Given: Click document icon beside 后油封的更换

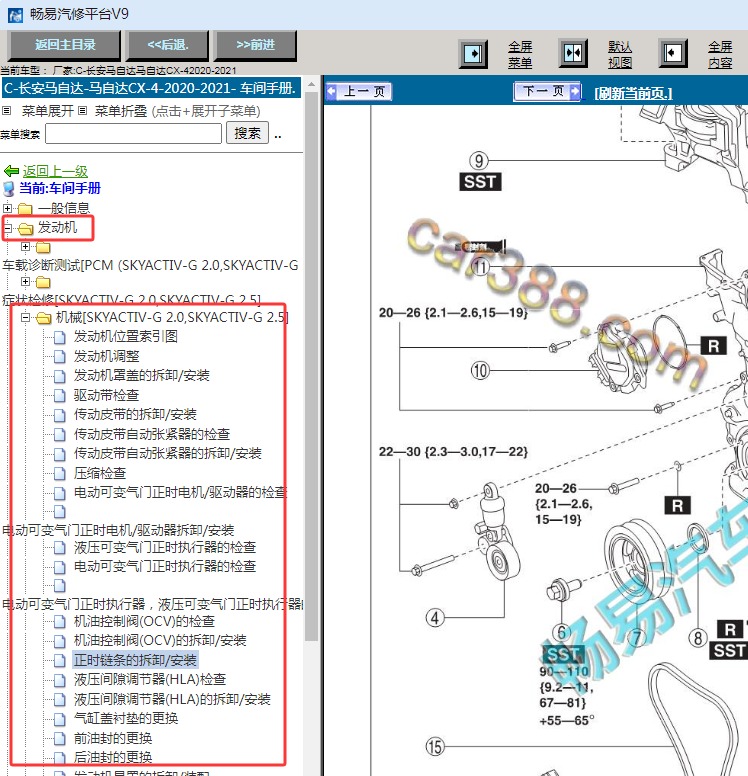Looking at the screenshot, I should click(x=59, y=758).
